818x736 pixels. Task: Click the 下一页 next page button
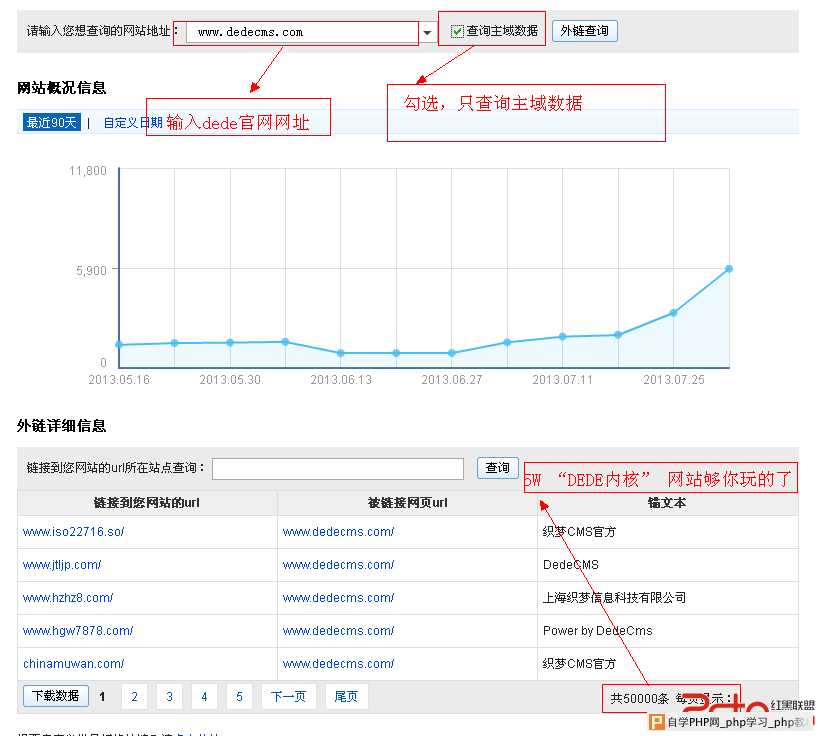[x=288, y=696]
